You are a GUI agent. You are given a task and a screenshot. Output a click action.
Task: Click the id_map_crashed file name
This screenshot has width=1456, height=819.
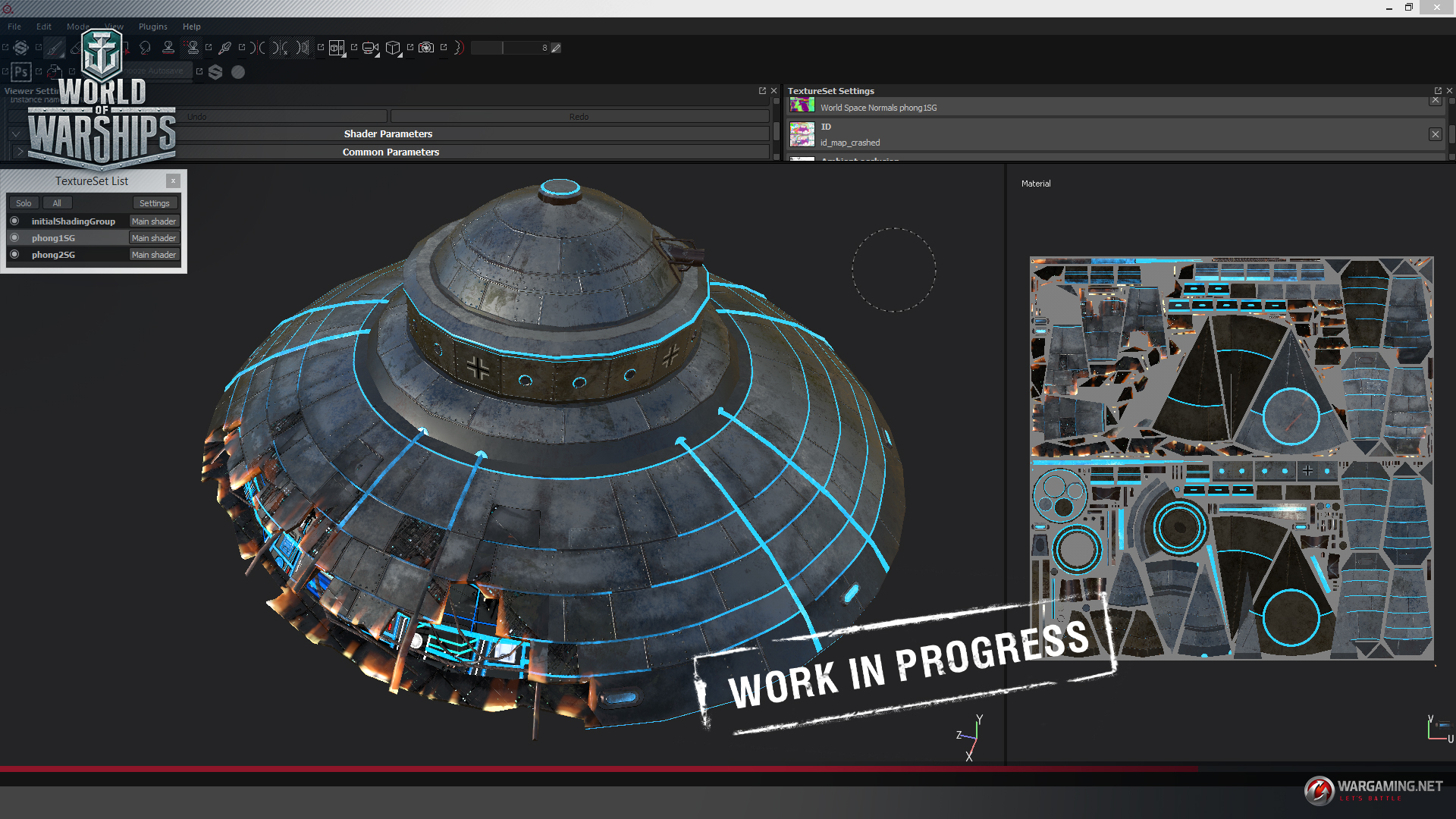tap(850, 143)
